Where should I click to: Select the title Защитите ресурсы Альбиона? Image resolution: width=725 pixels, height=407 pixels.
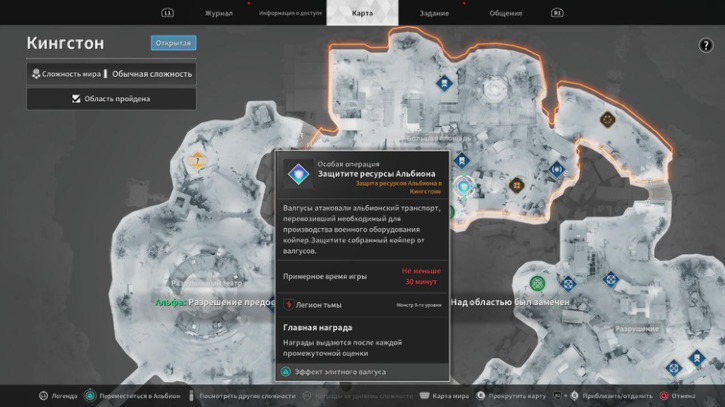point(376,174)
